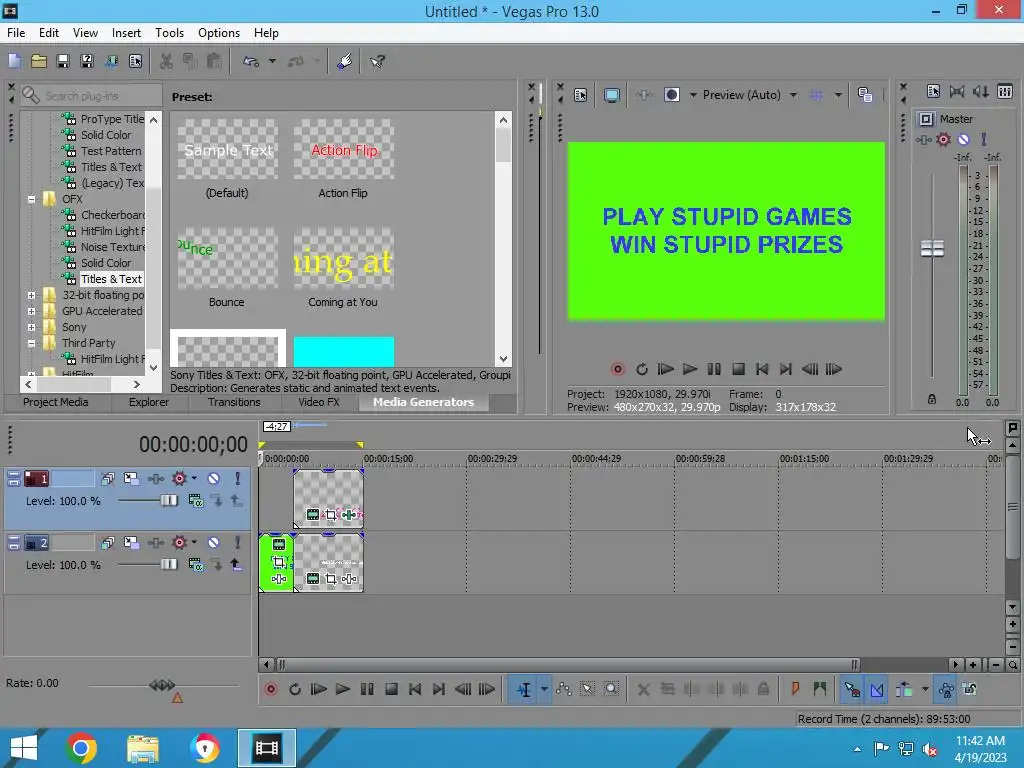Expand the GPU Accelerated folder
This screenshot has height=768, width=1024.
31,312
